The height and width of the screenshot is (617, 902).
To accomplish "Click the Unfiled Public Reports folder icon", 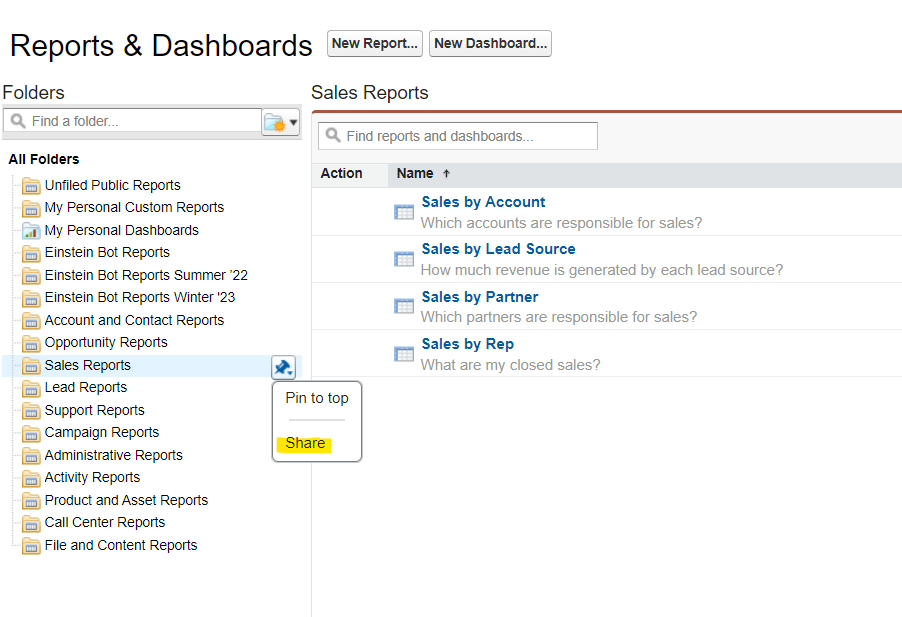I will pyautogui.click(x=31, y=185).
